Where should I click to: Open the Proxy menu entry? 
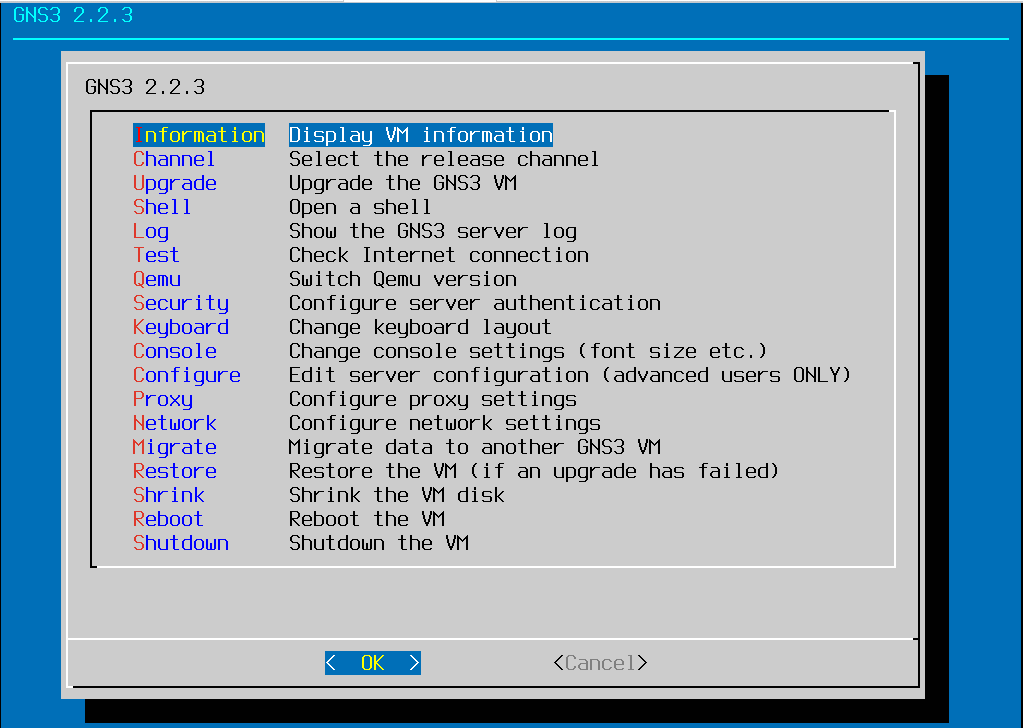(163, 400)
